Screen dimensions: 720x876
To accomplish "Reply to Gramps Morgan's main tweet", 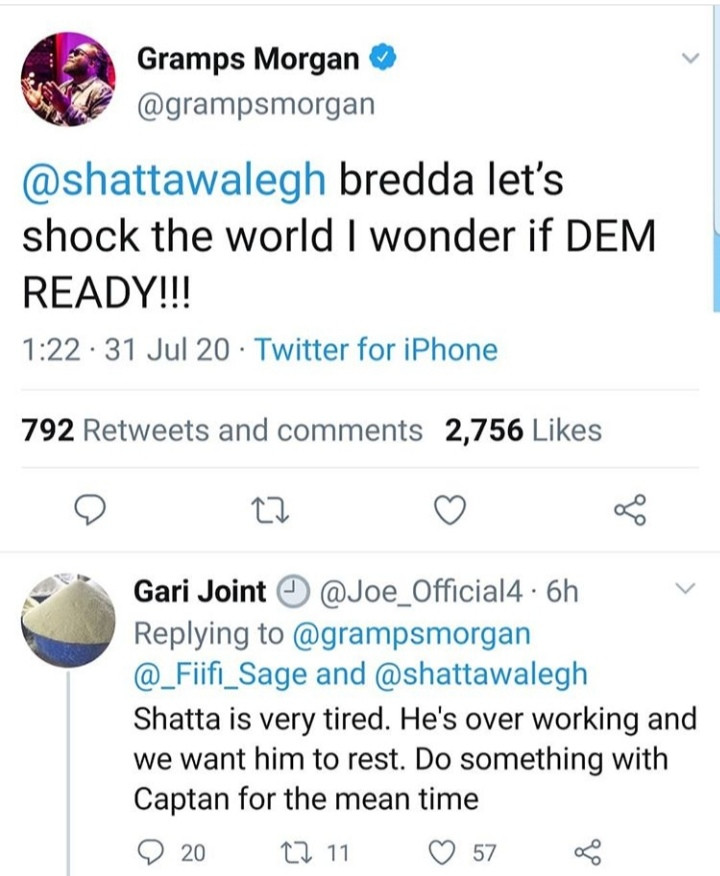I will click(90, 510).
